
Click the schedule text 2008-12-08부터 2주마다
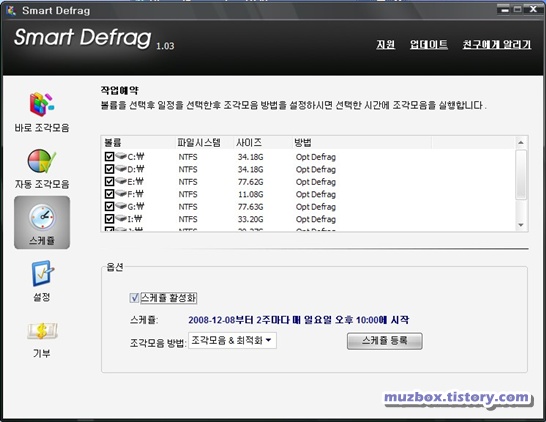(x=239, y=320)
